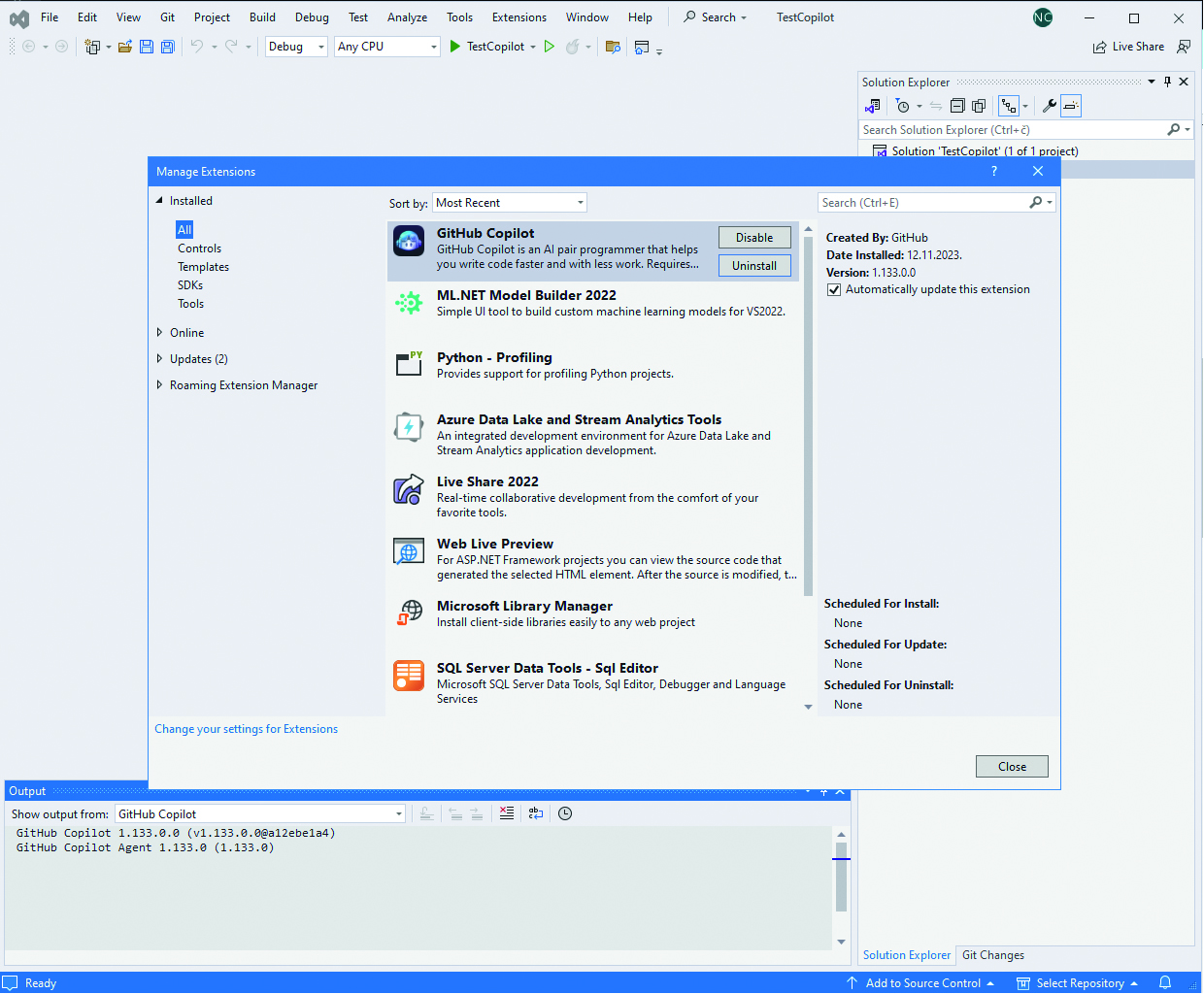The width and height of the screenshot is (1204, 994).
Task: Click the Solution Explorer Properties wrench icon
Action: point(1049,106)
